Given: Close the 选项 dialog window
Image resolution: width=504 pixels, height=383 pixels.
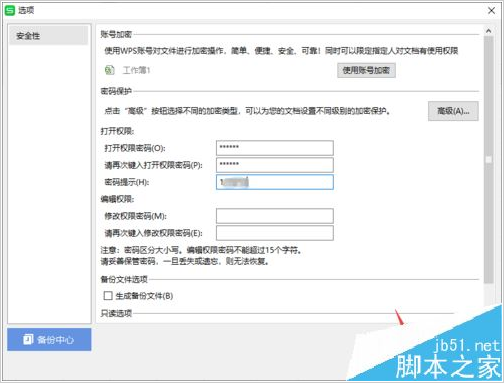Looking at the screenshot, I should (x=491, y=10).
